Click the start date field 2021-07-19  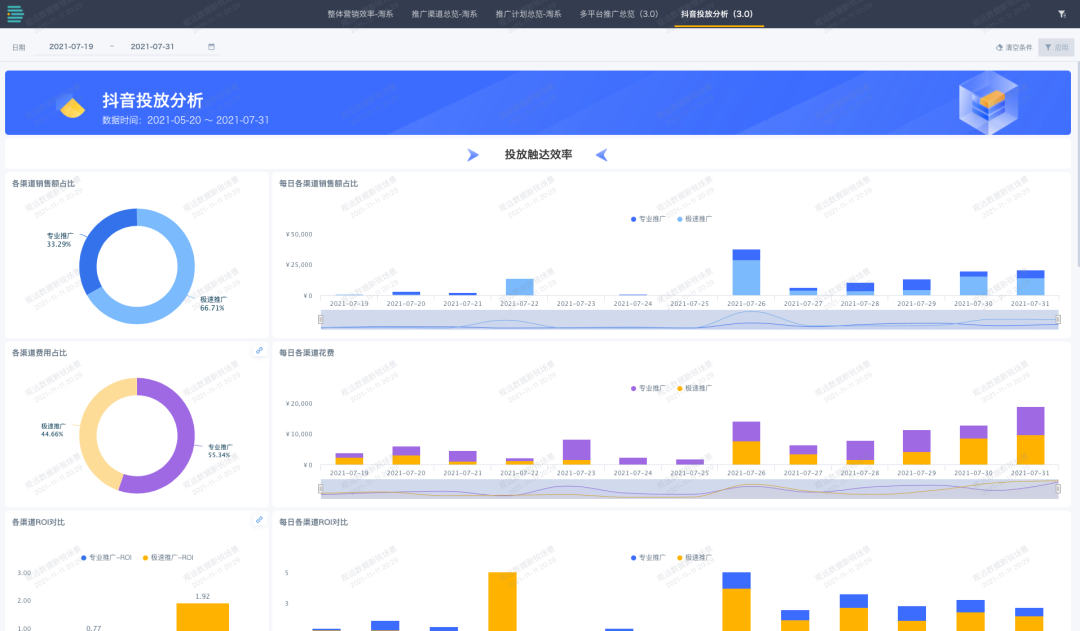click(71, 47)
